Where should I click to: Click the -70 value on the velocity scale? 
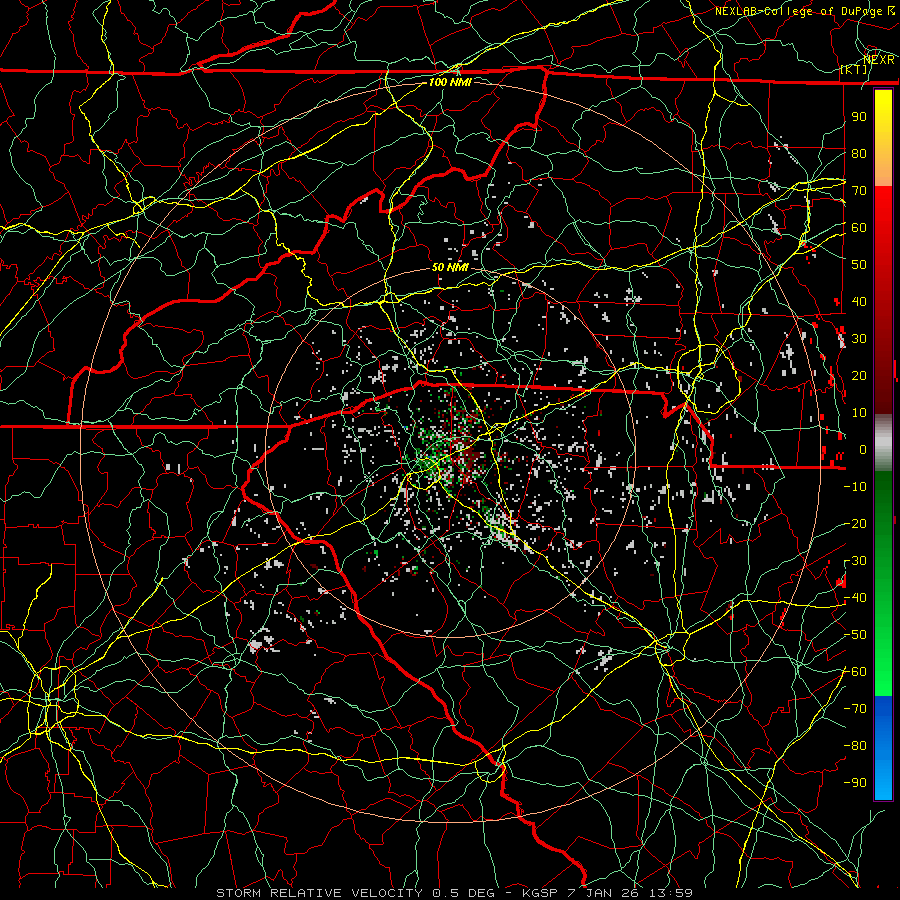point(855,709)
